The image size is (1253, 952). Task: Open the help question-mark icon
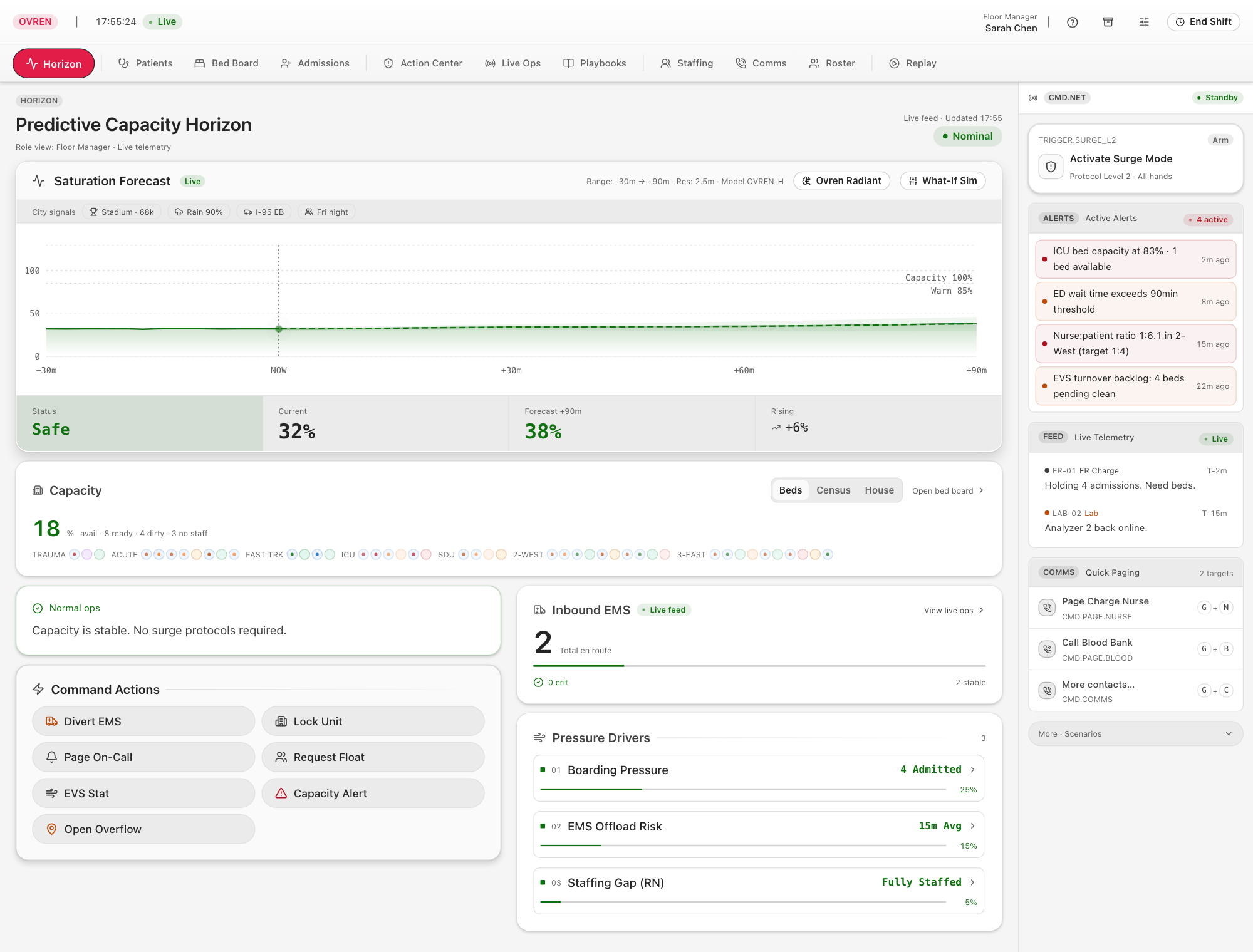click(1073, 22)
